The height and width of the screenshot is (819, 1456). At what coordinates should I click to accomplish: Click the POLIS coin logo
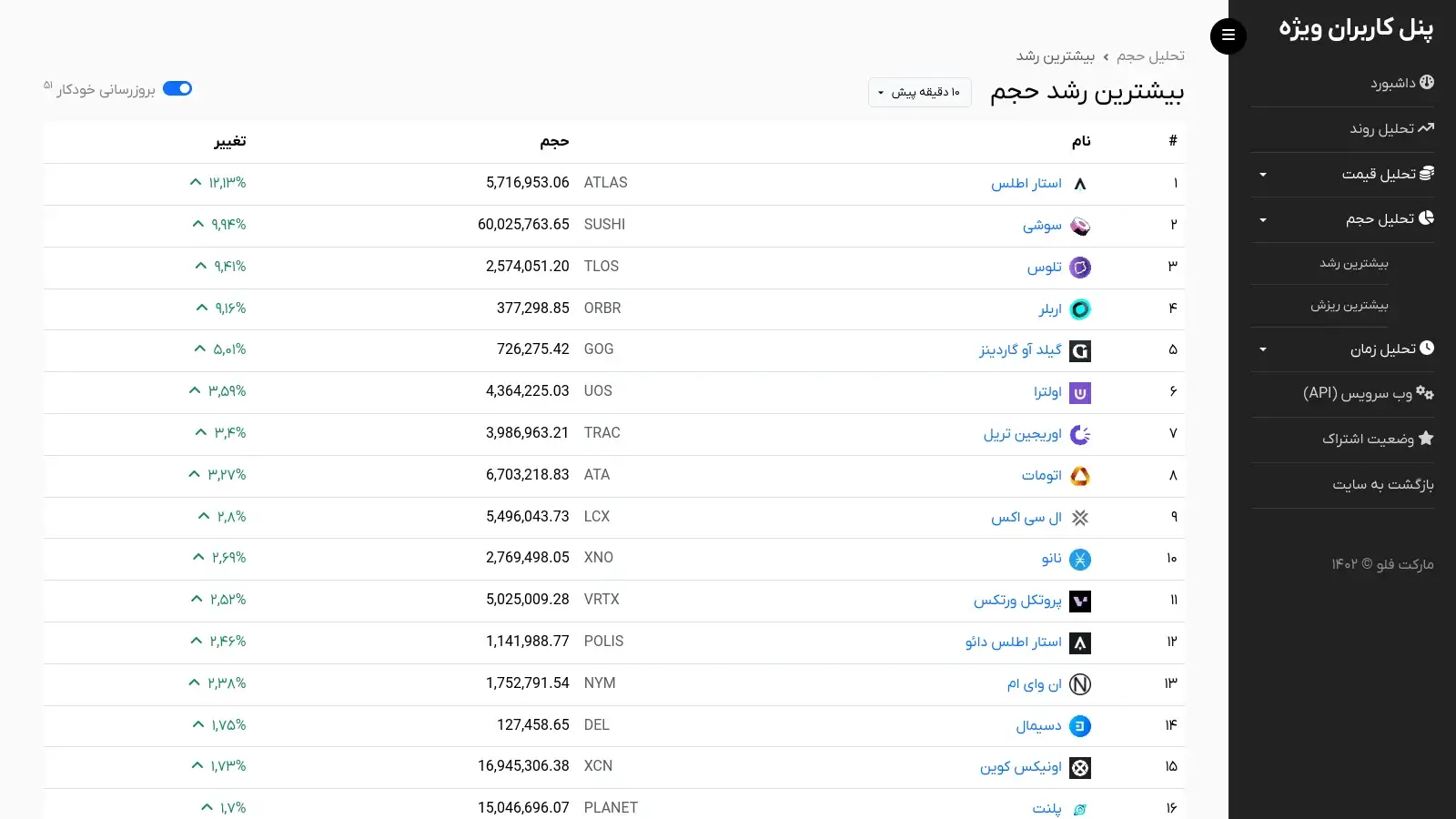coord(1080,643)
